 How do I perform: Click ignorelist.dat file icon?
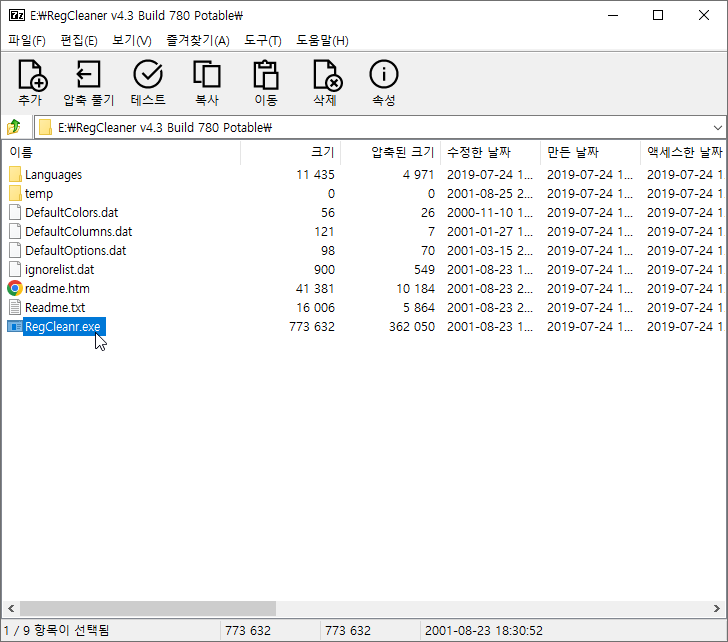pyautogui.click(x=15, y=269)
